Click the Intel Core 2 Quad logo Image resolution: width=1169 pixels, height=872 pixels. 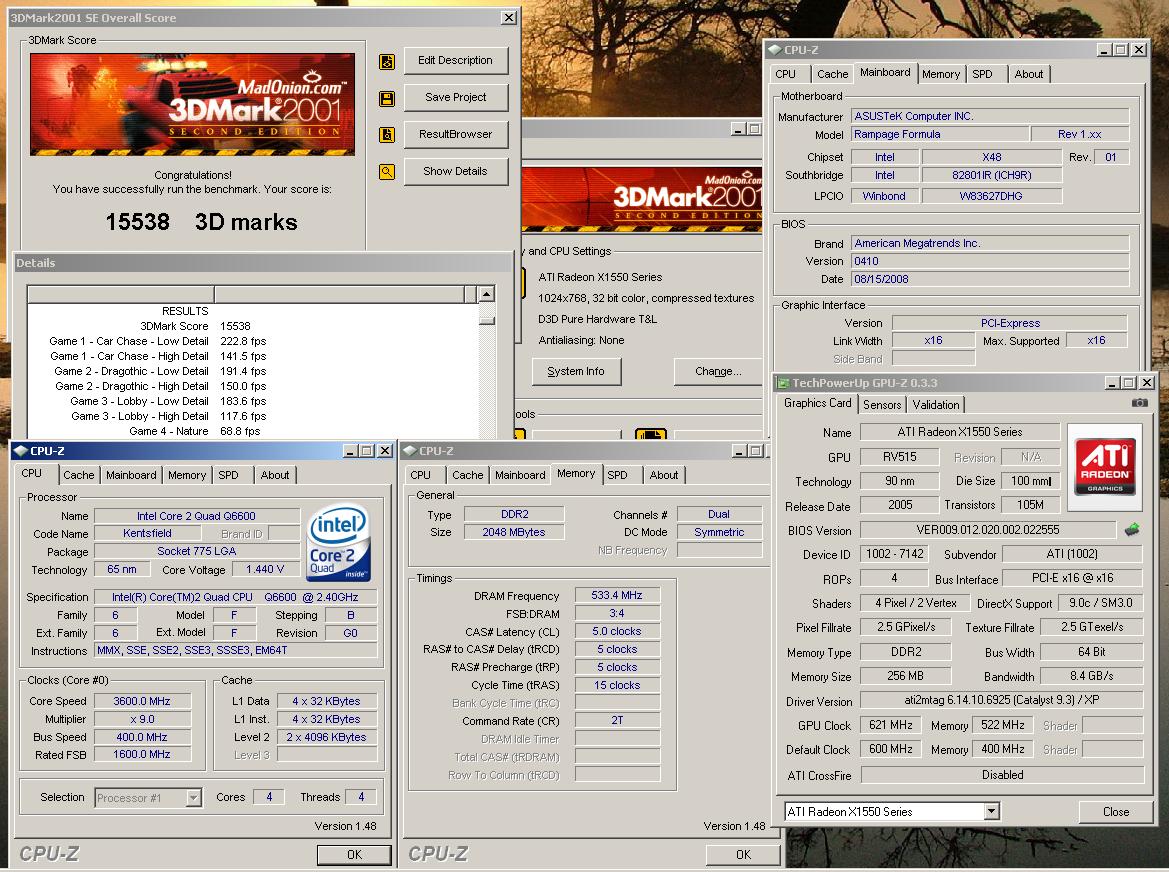338,543
